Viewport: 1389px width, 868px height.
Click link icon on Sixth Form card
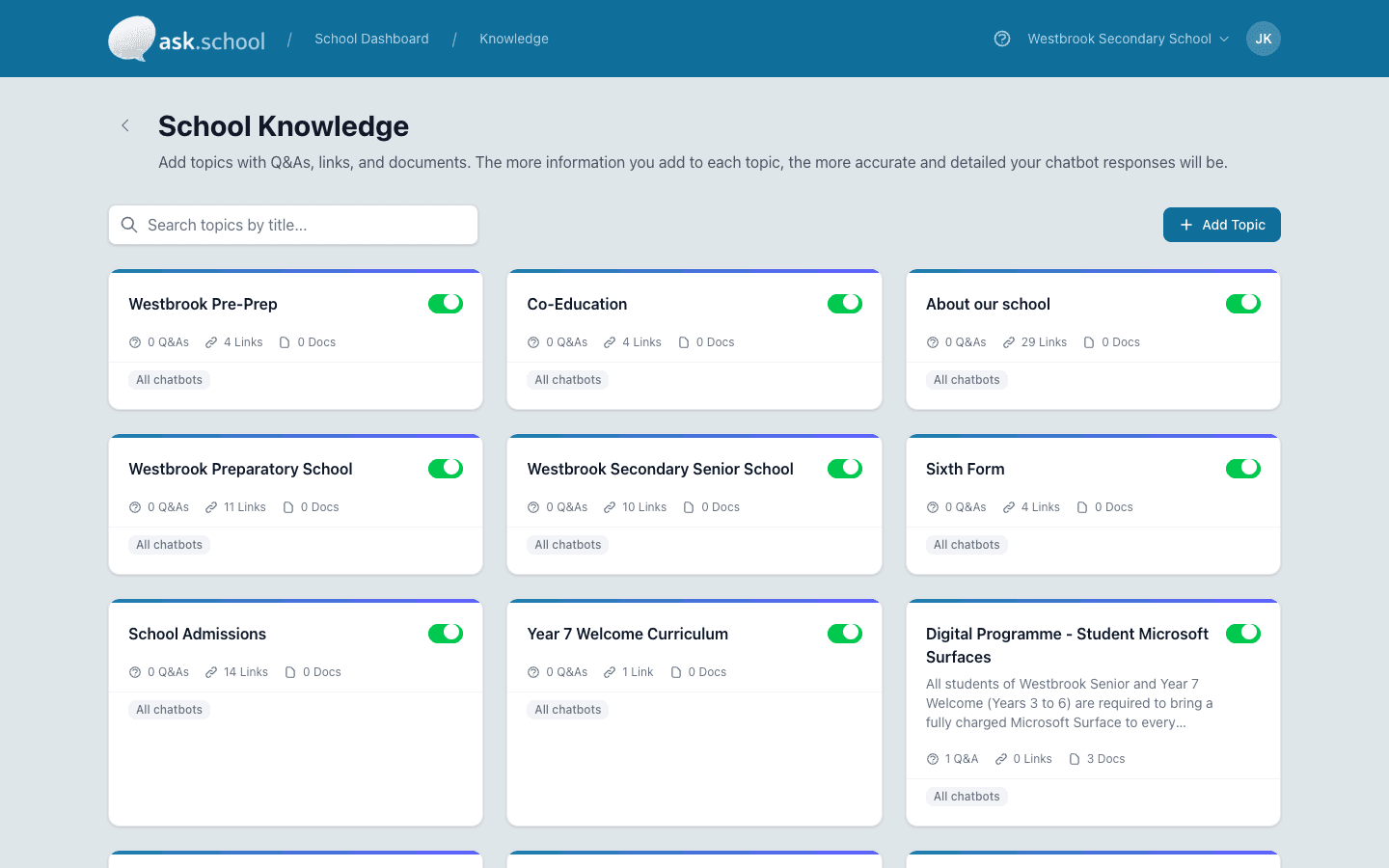tap(1009, 507)
